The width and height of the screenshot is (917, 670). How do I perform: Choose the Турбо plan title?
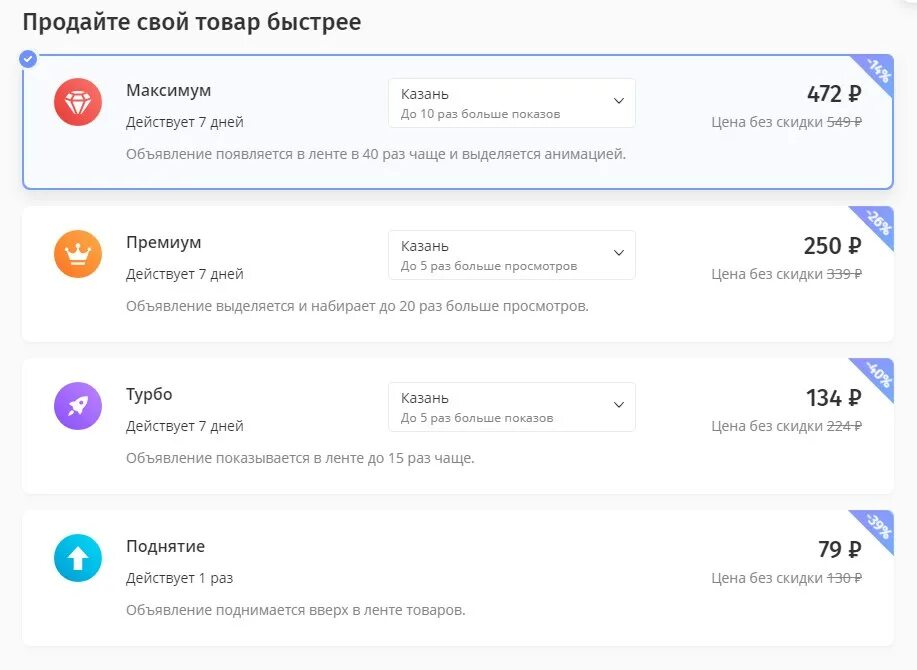coord(149,394)
